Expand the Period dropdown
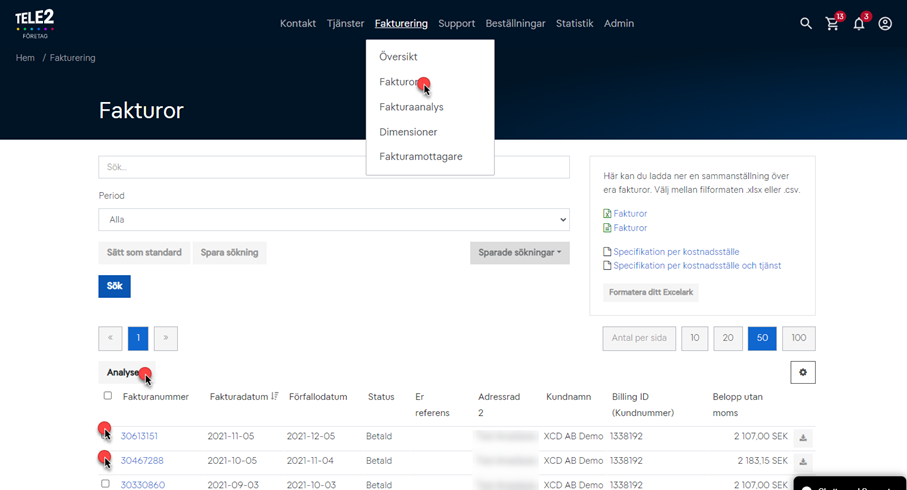The width and height of the screenshot is (907, 490). (x=334, y=220)
